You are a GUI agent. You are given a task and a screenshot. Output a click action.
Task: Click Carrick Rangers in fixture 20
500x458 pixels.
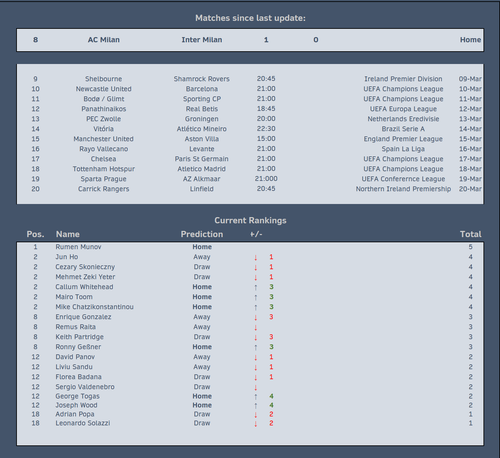click(x=103, y=189)
